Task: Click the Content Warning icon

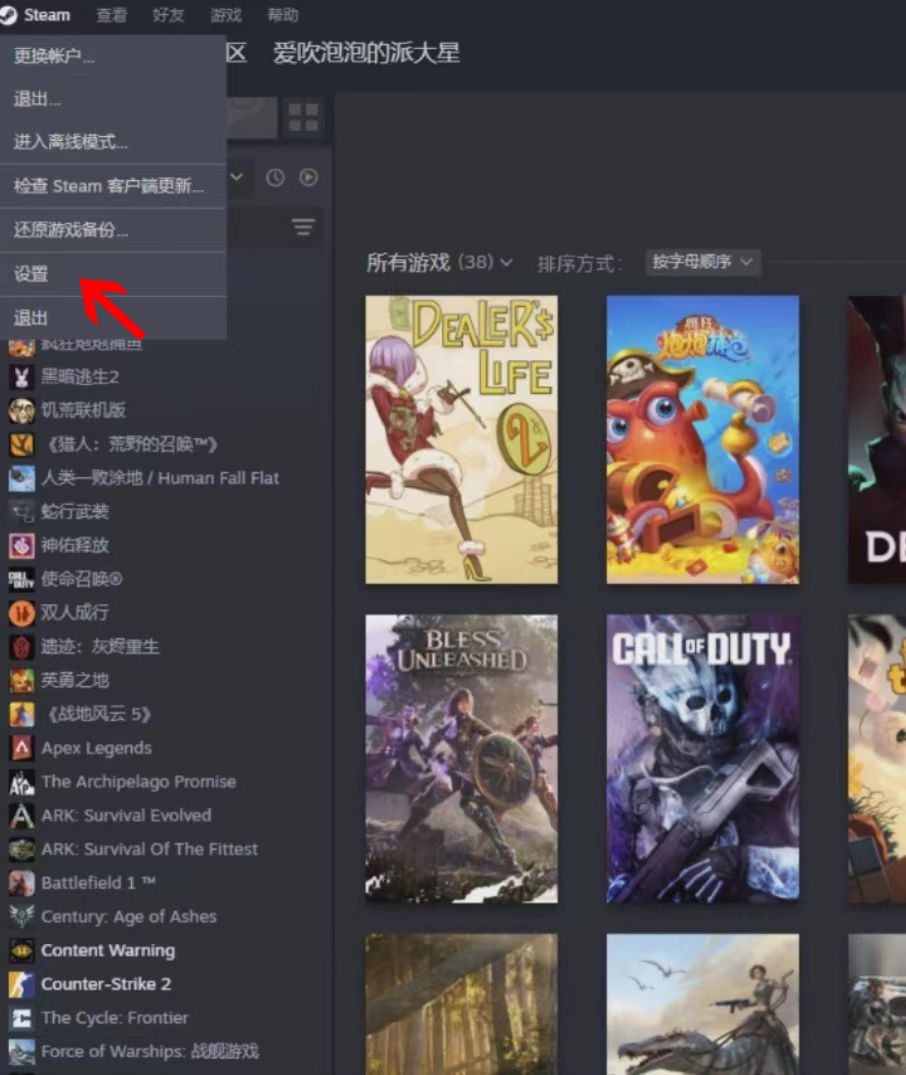Action: 21,950
